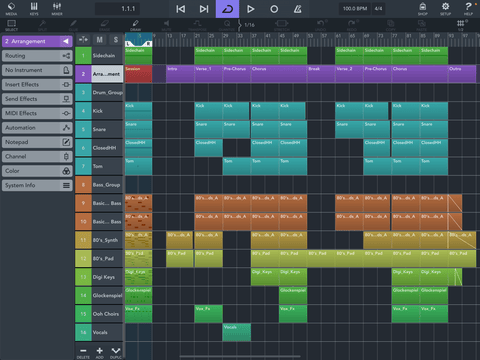Screen dimensions: 480x360
Task: Toggle the metronome click
Action: click(x=298, y=9)
